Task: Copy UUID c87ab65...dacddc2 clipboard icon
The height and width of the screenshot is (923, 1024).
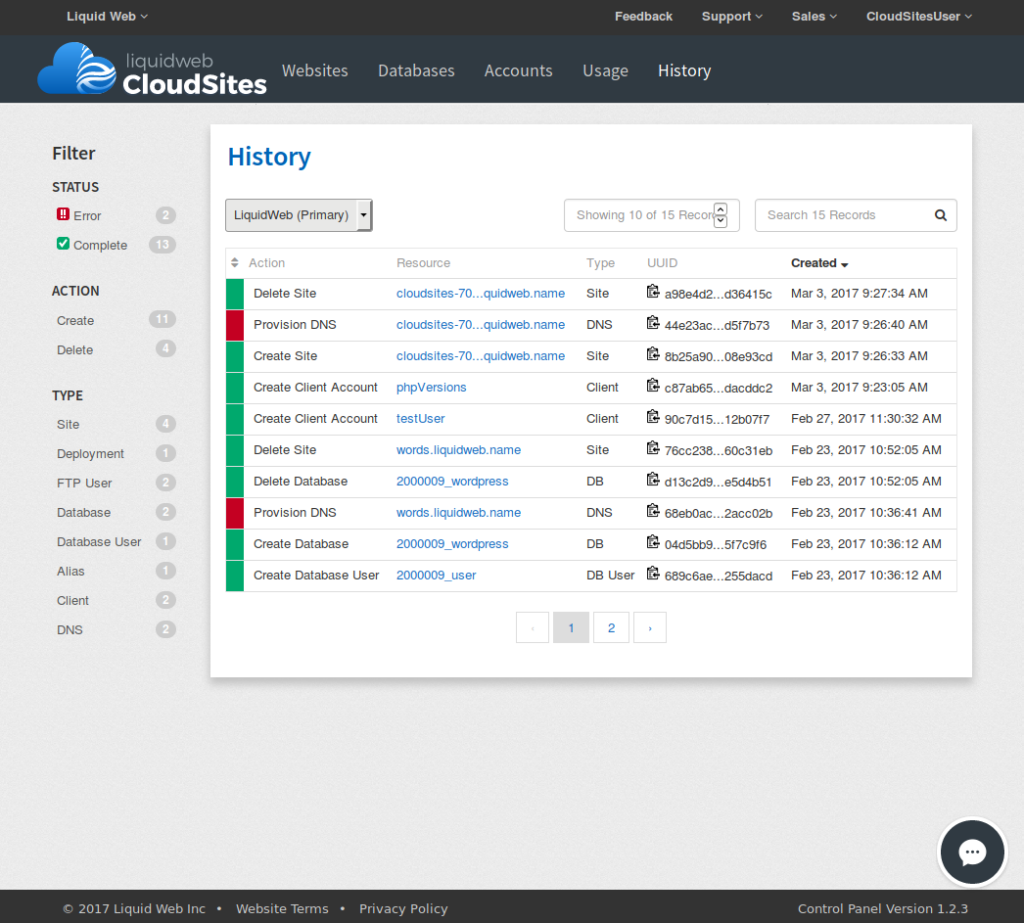Action: click(652, 385)
